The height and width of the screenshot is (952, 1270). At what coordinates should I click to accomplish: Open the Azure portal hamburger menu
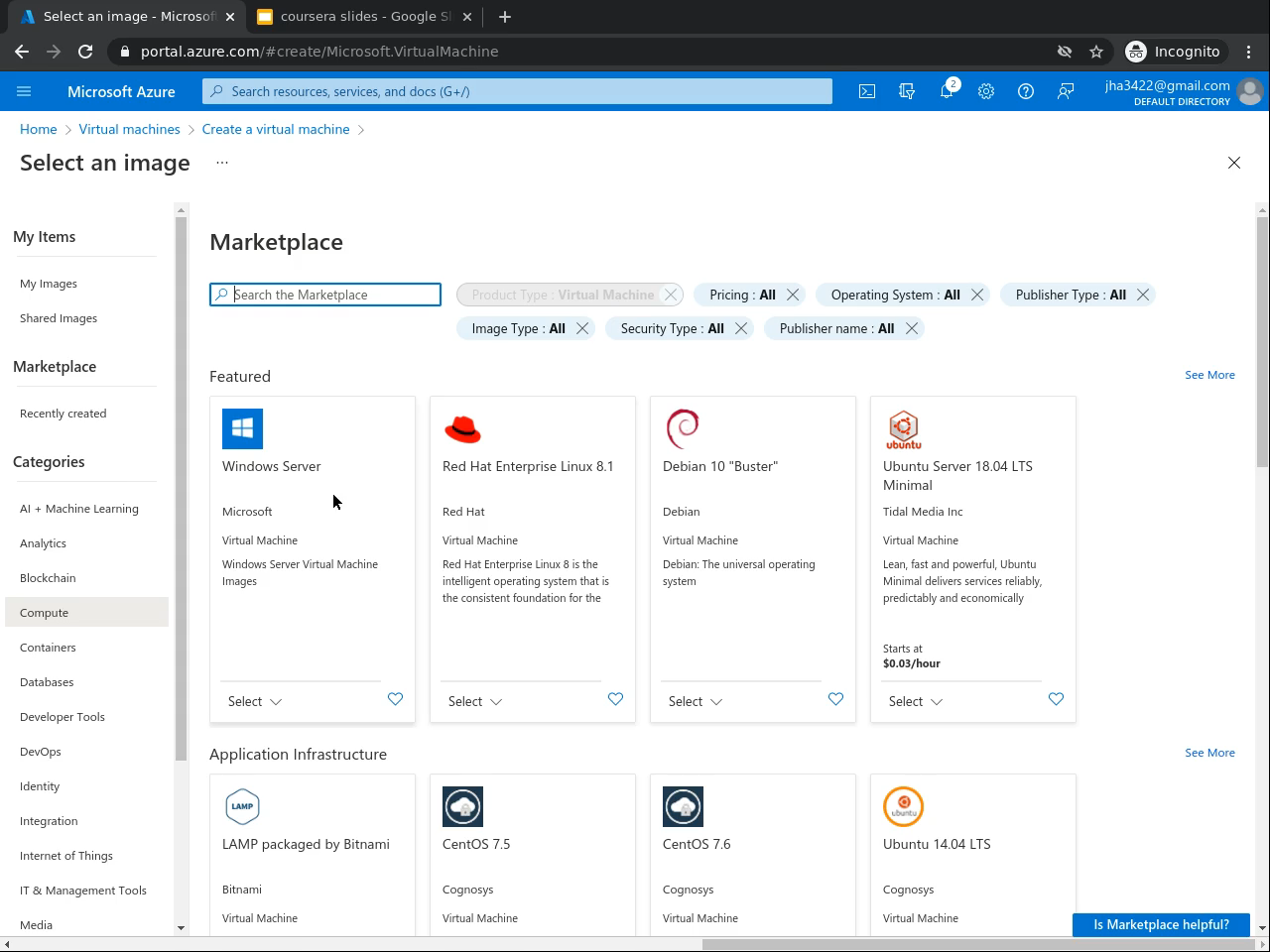click(24, 91)
